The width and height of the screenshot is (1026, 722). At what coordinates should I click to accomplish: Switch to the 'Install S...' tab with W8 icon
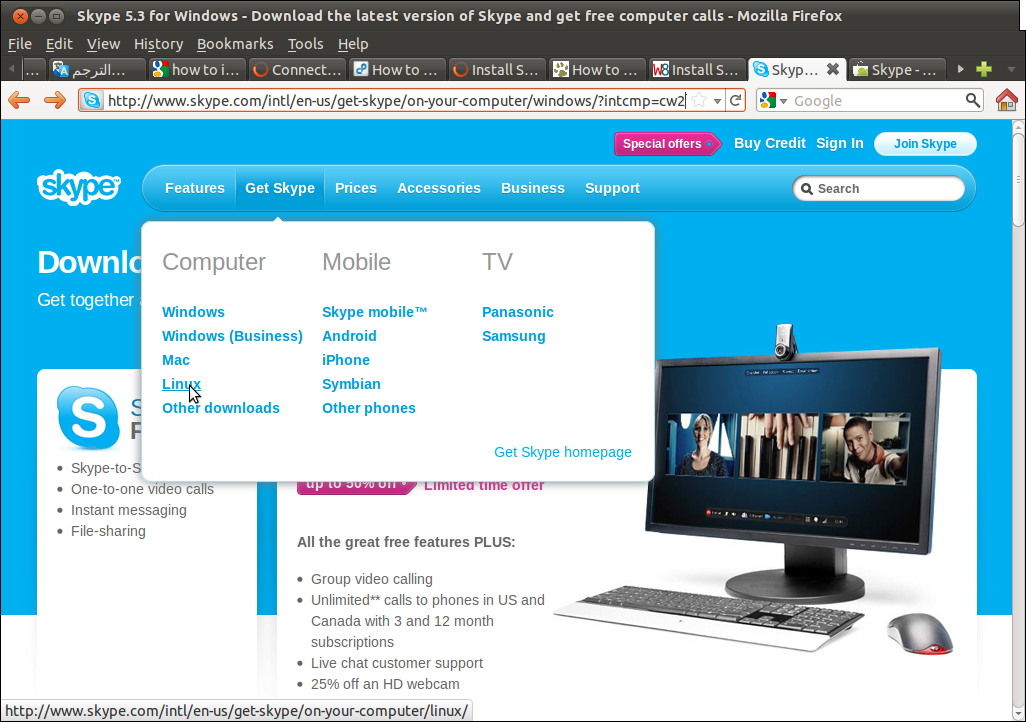click(x=697, y=69)
